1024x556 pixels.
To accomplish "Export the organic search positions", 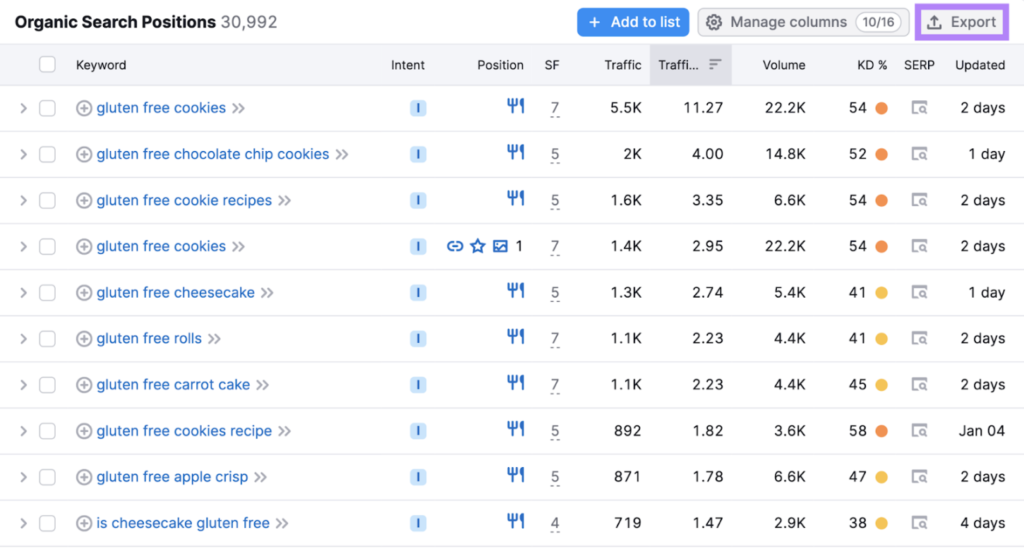I will pos(961,22).
